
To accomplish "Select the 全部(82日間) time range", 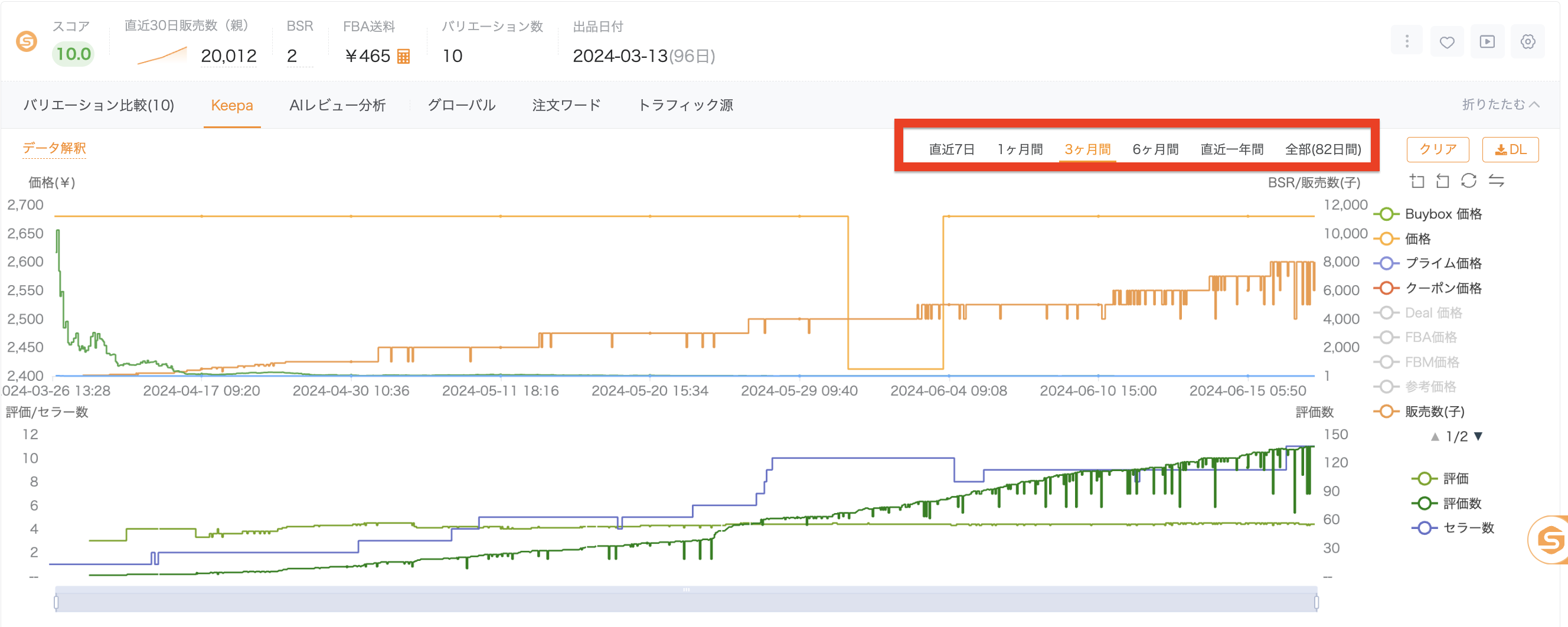I will [x=1324, y=149].
